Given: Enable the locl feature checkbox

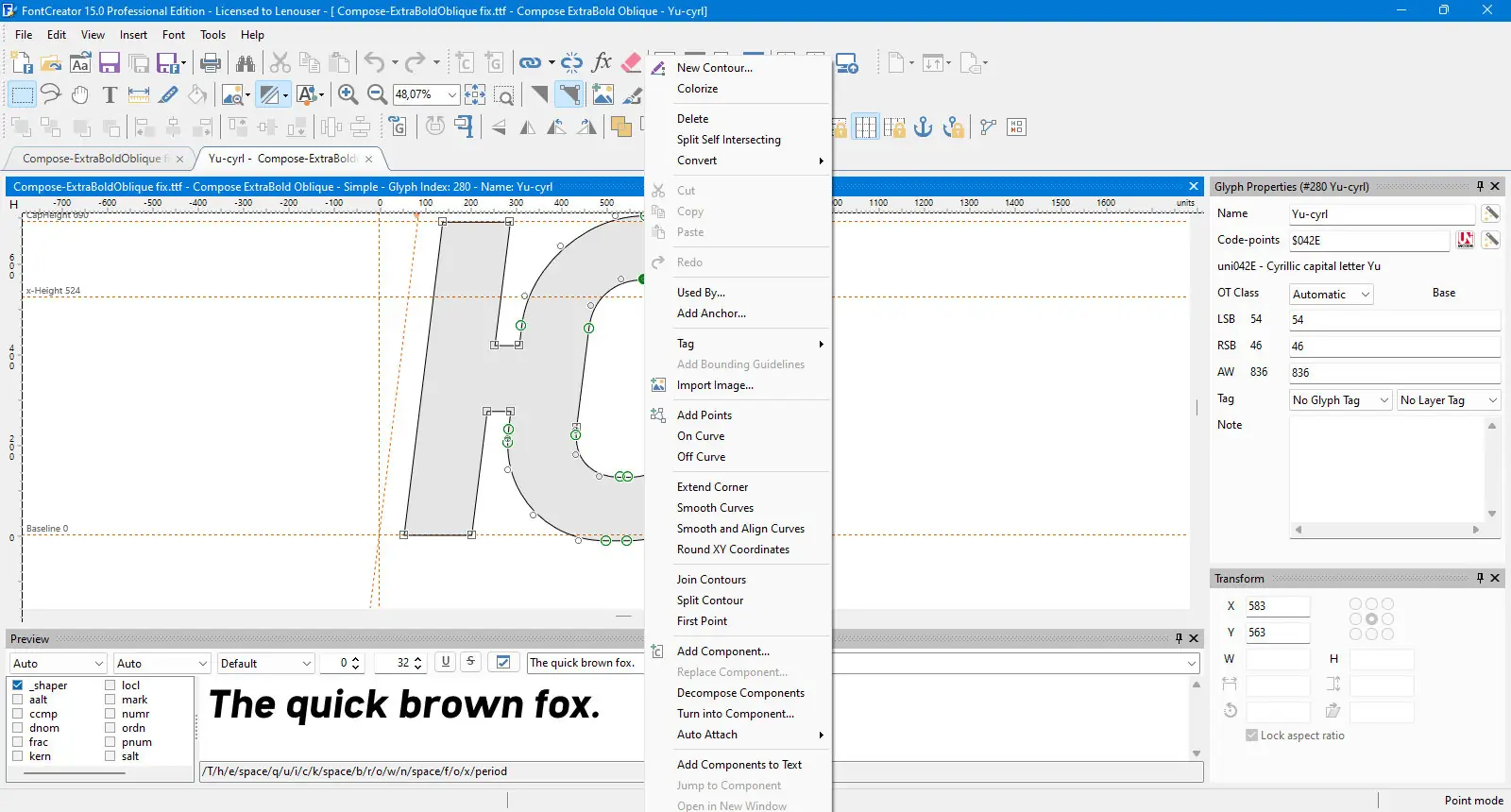Looking at the screenshot, I should (110, 685).
